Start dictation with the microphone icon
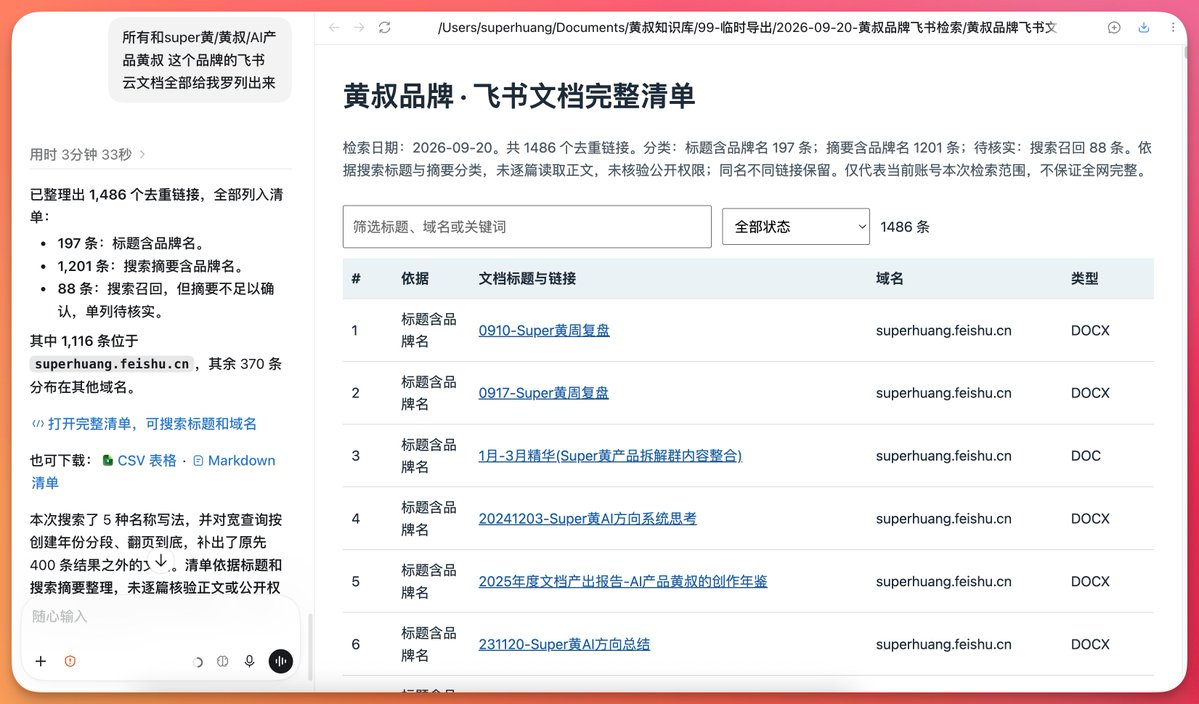 coord(249,661)
